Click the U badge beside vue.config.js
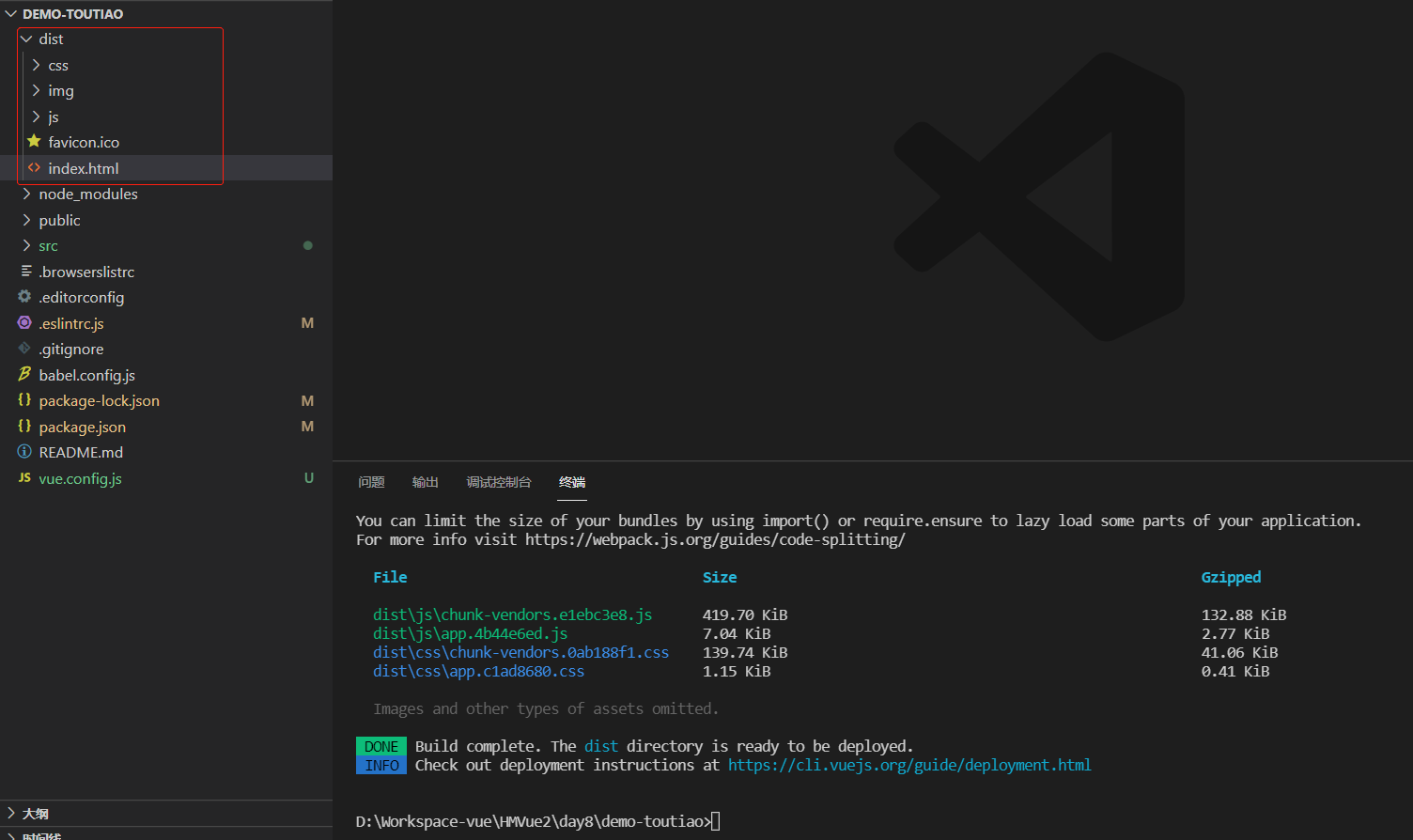1413x840 pixels. (308, 478)
